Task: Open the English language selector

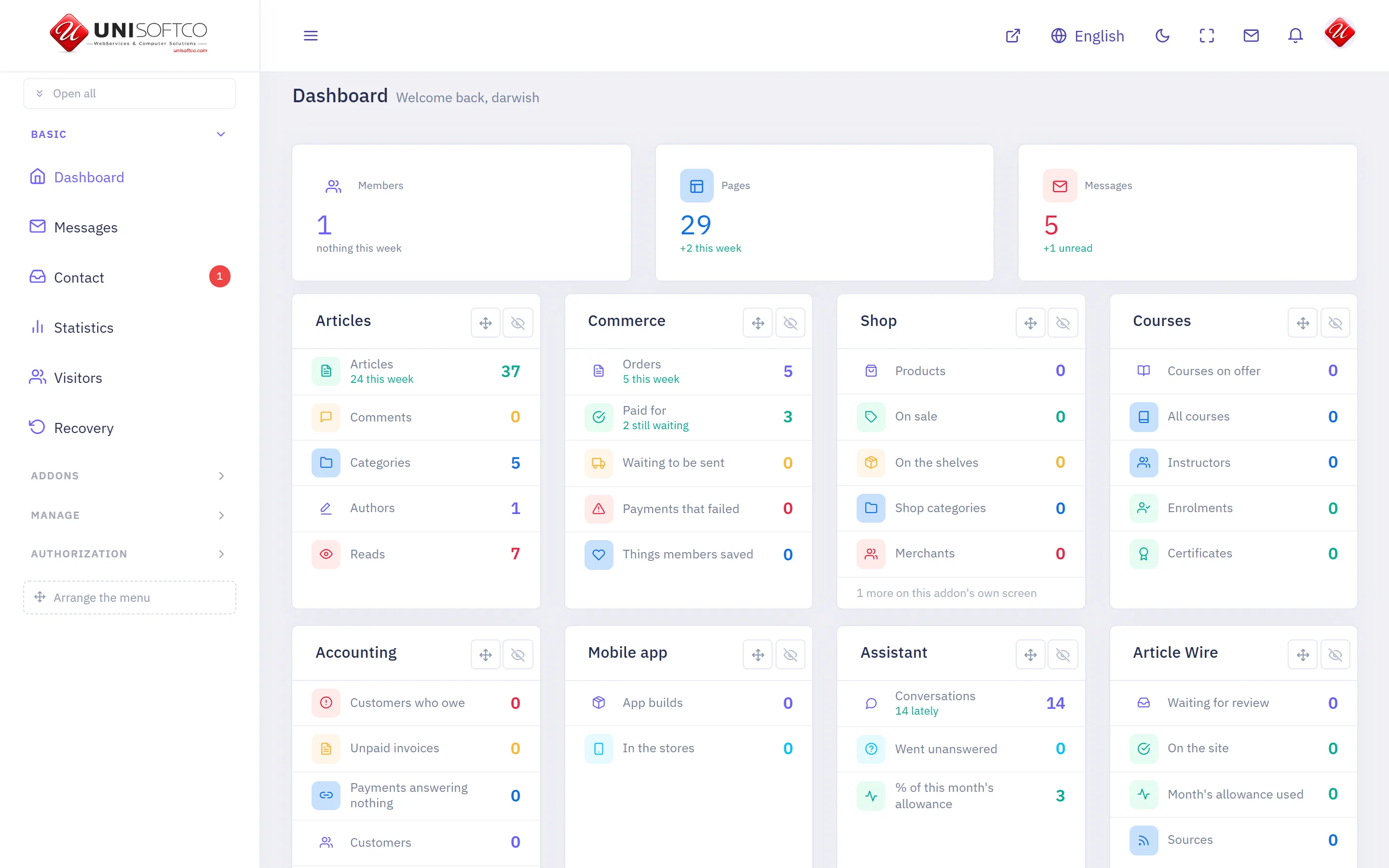Action: [1087, 36]
